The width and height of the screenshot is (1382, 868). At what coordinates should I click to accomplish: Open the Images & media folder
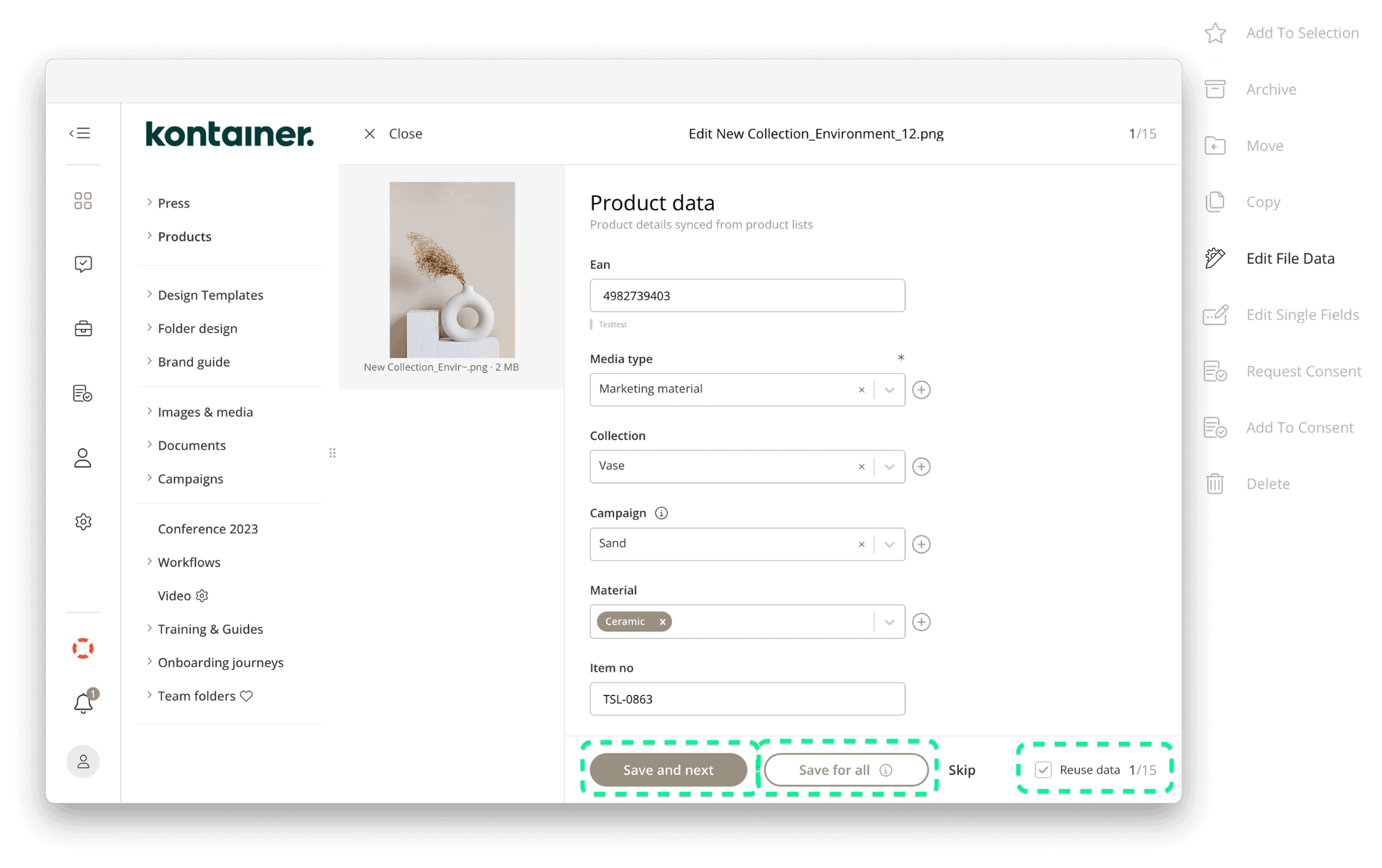pos(205,411)
